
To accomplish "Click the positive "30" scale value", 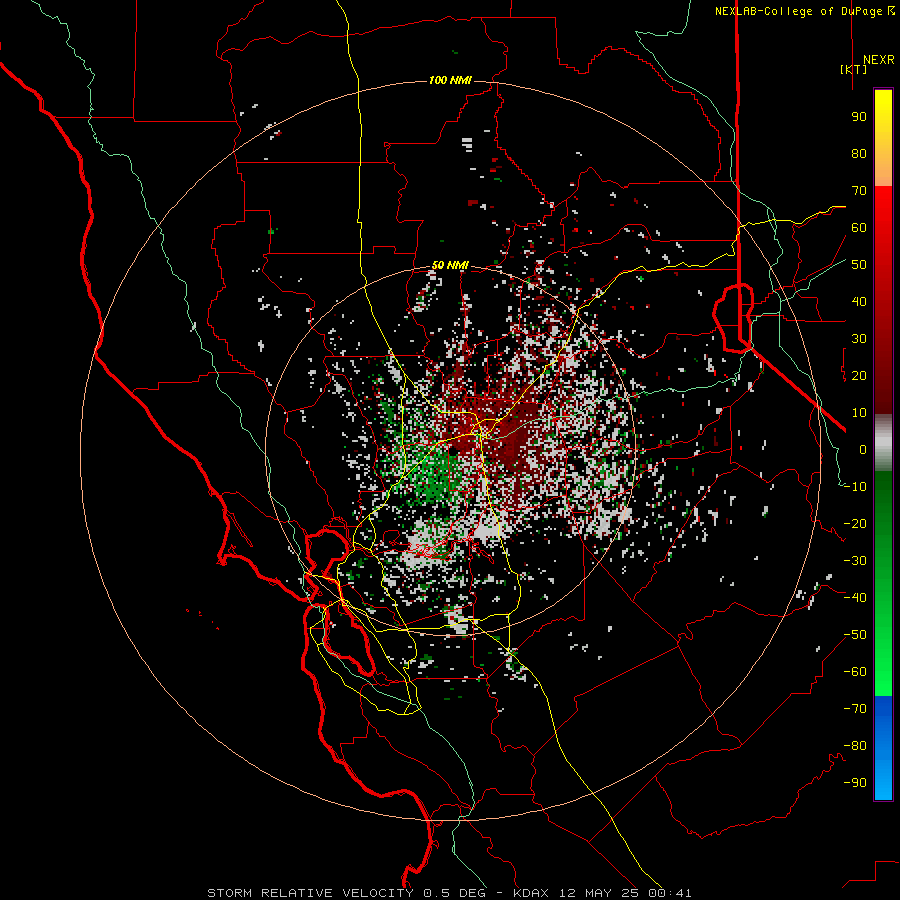I will [859, 339].
